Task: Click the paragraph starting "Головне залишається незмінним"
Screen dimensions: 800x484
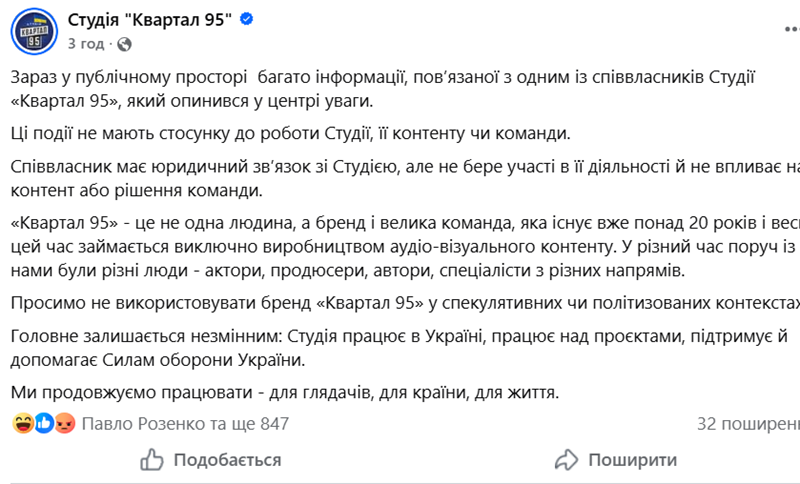Action: click(390, 348)
